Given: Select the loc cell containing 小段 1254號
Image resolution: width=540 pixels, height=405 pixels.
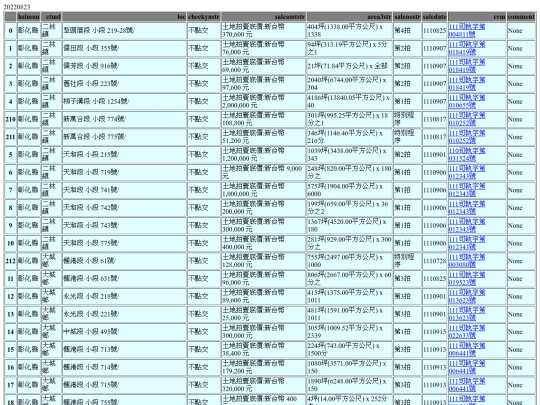Looking at the screenshot, I should [124, 102].
